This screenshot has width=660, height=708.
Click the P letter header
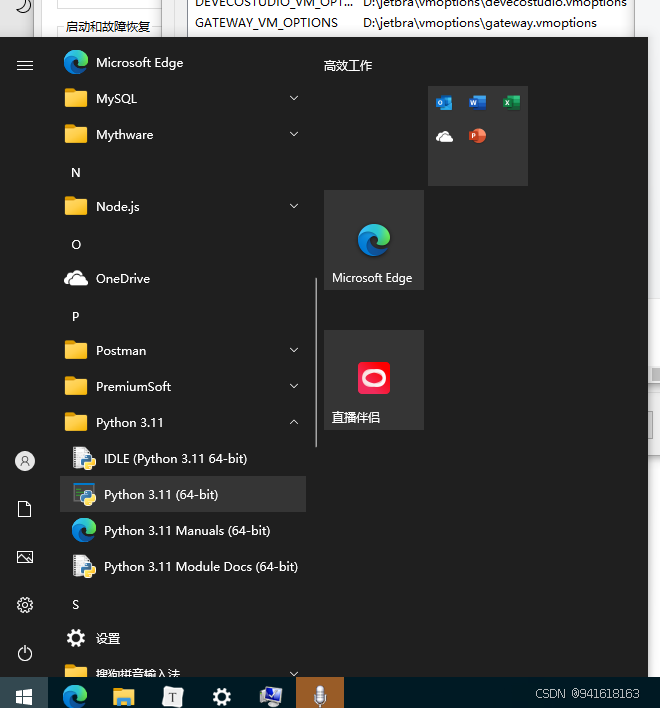[76, 317]
